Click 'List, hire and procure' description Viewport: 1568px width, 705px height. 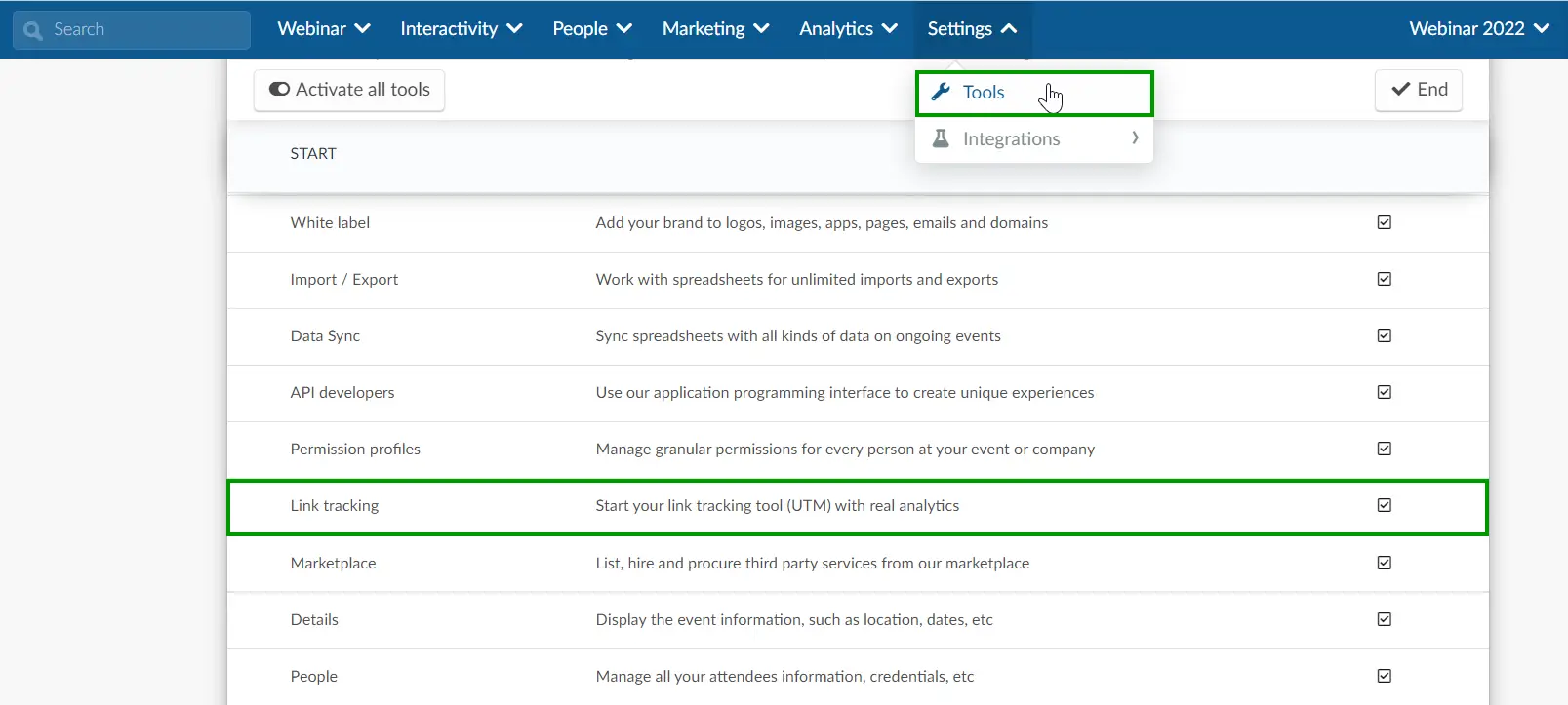(813, 564)
